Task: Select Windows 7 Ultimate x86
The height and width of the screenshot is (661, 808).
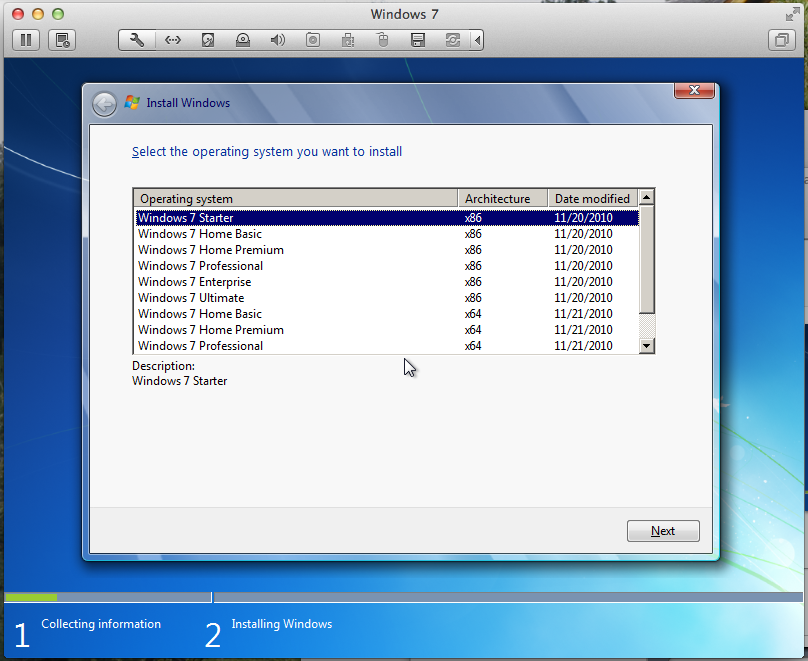Action: click(387, 298)
